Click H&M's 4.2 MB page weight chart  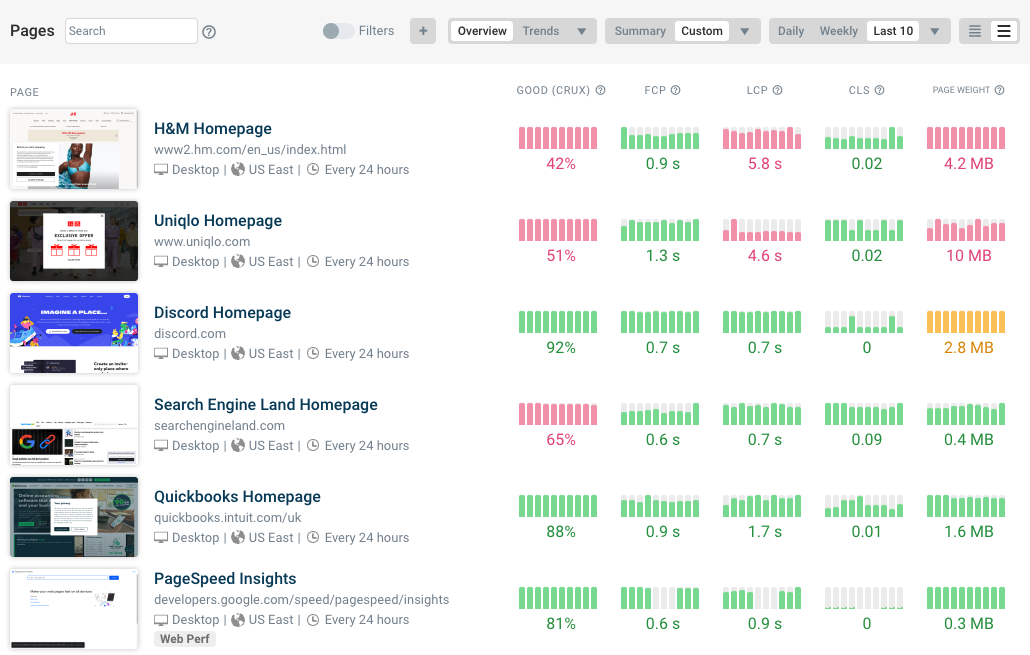(x=966, y=138)
